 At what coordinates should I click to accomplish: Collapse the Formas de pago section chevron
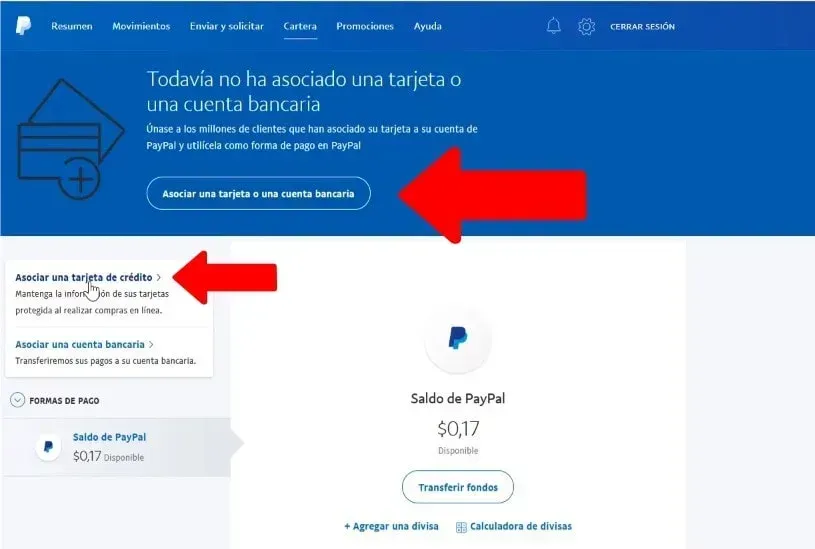18,400
